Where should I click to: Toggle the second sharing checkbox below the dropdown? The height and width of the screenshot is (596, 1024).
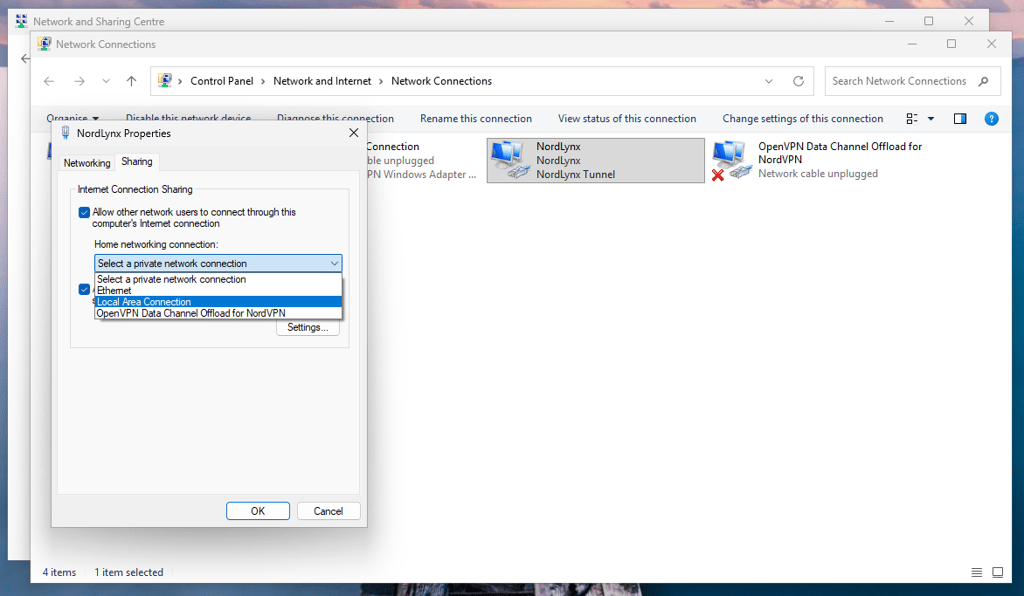point(84,289)
